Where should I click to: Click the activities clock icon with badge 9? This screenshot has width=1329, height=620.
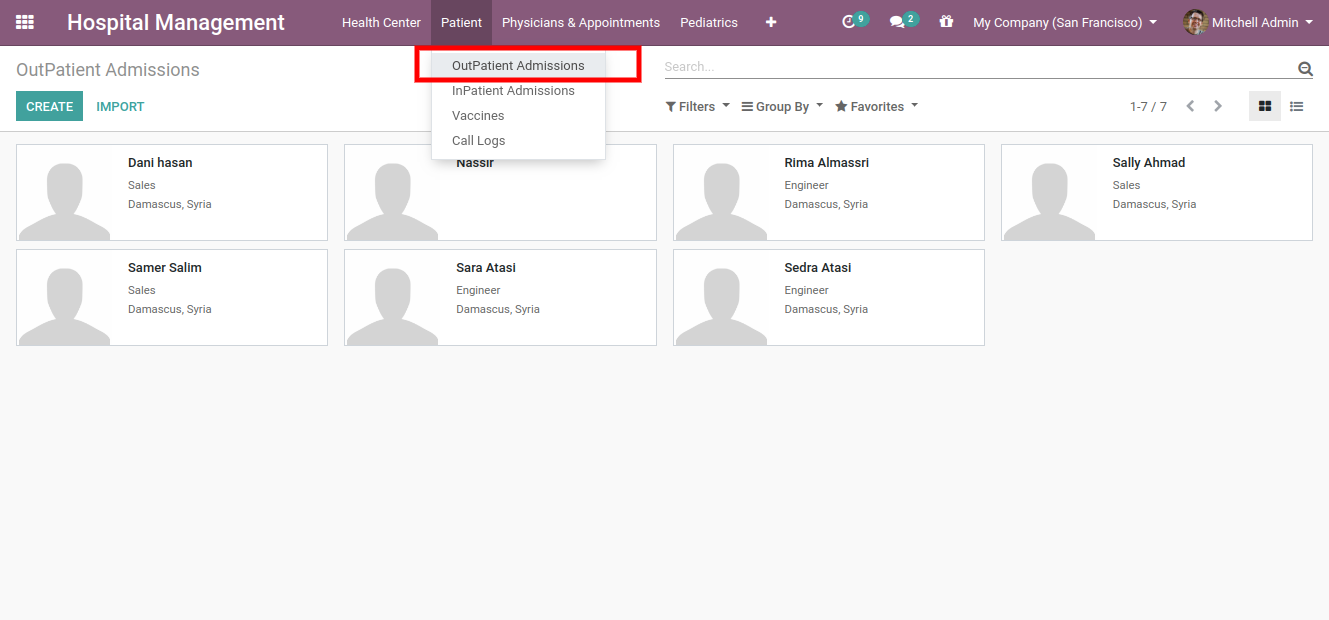click(x=850, y=22)
